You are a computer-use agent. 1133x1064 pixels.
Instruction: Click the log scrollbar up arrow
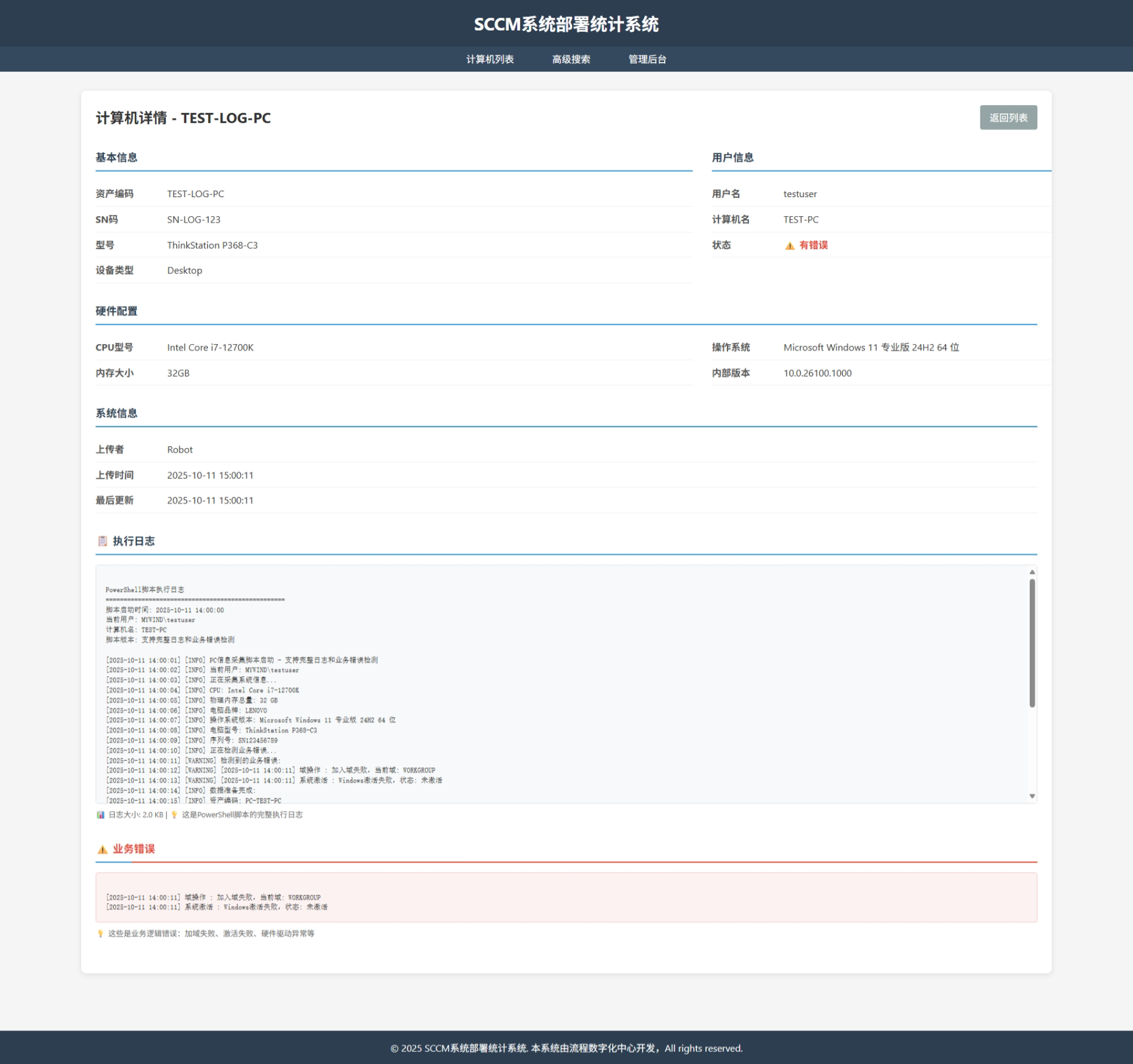1032,572
